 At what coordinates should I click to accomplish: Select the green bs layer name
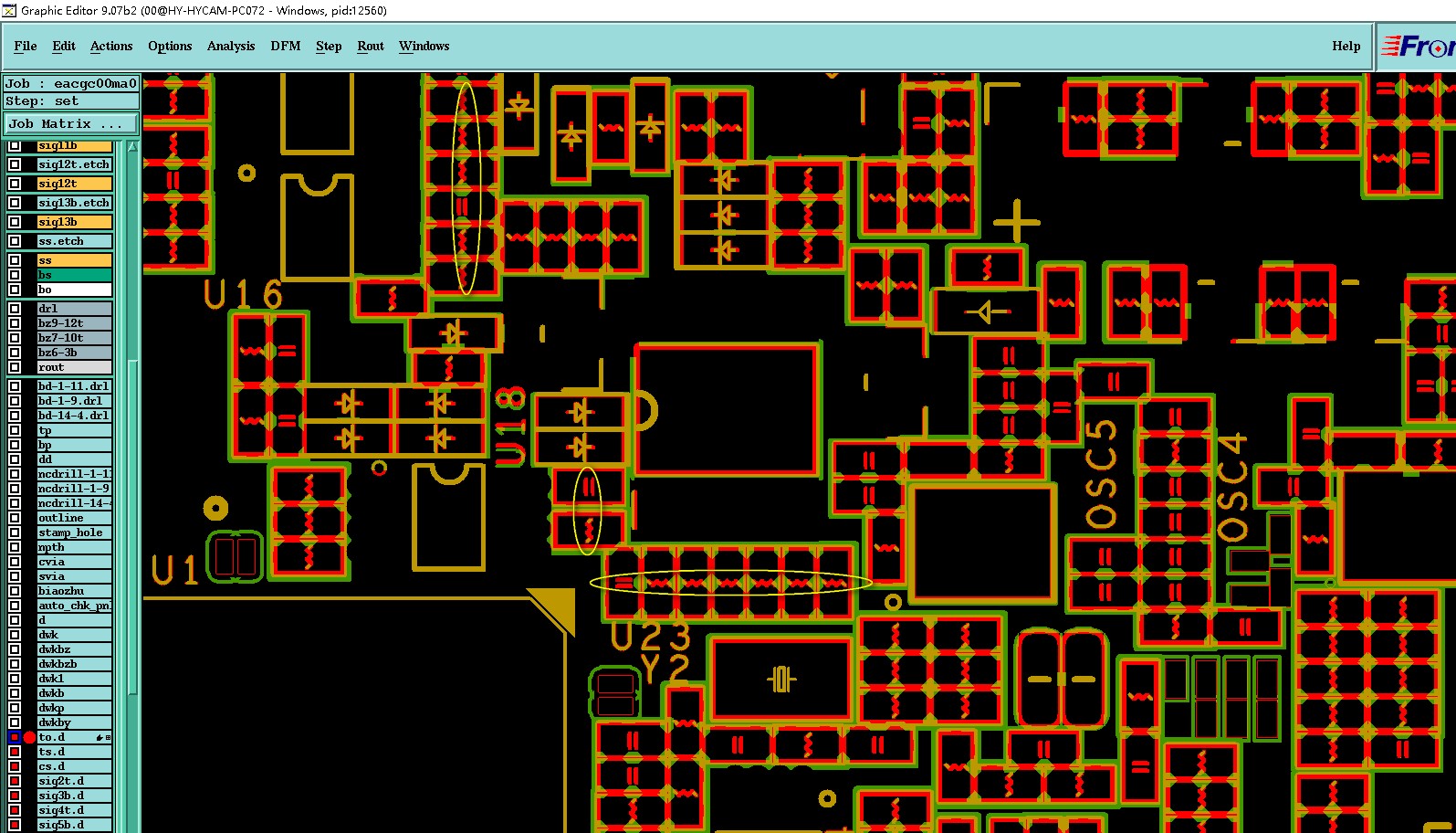tap(74, 275)
